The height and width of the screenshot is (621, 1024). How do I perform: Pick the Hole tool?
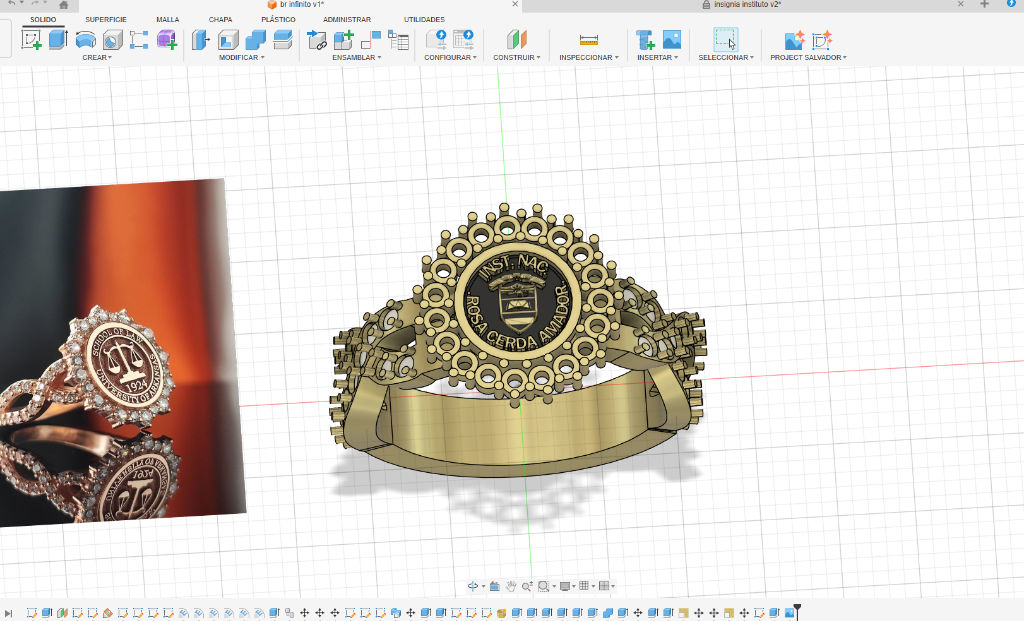(112, 40)
